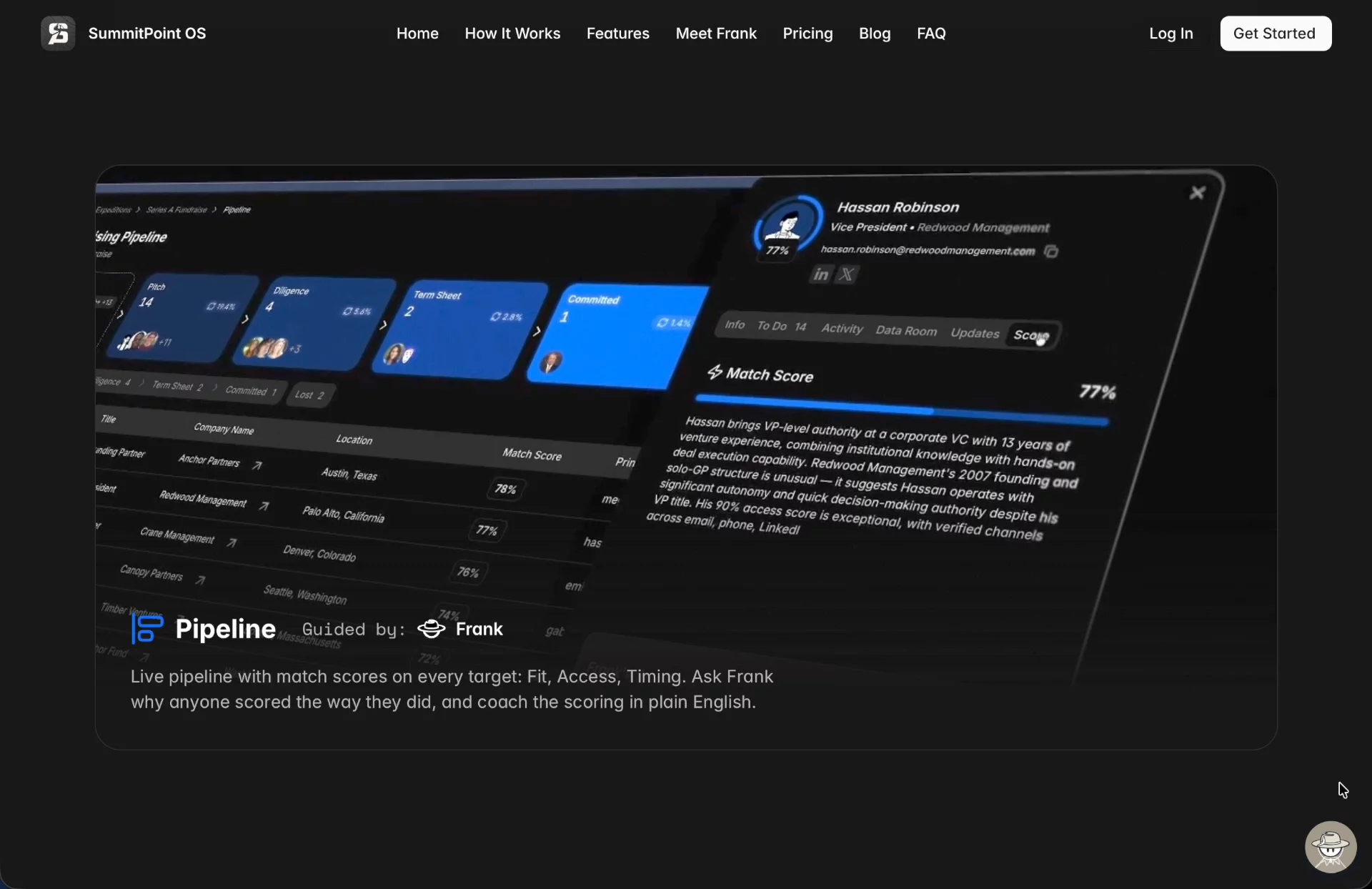
Task: Go to the Home page
Action: pos(417,34)
